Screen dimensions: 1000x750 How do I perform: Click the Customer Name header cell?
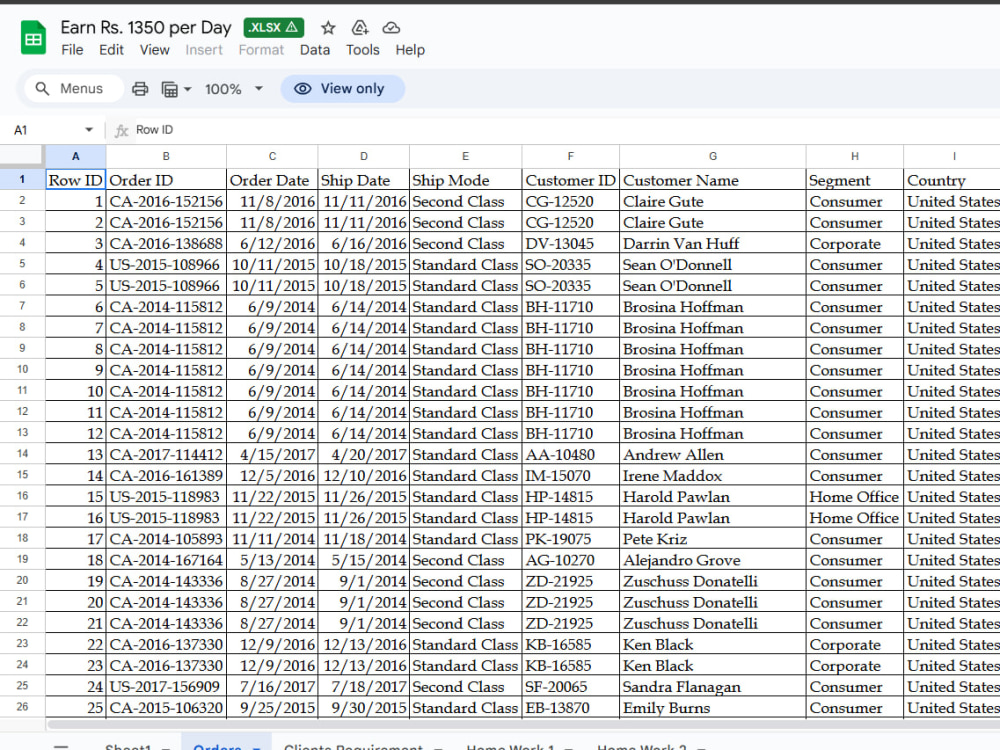click(712, 180)
